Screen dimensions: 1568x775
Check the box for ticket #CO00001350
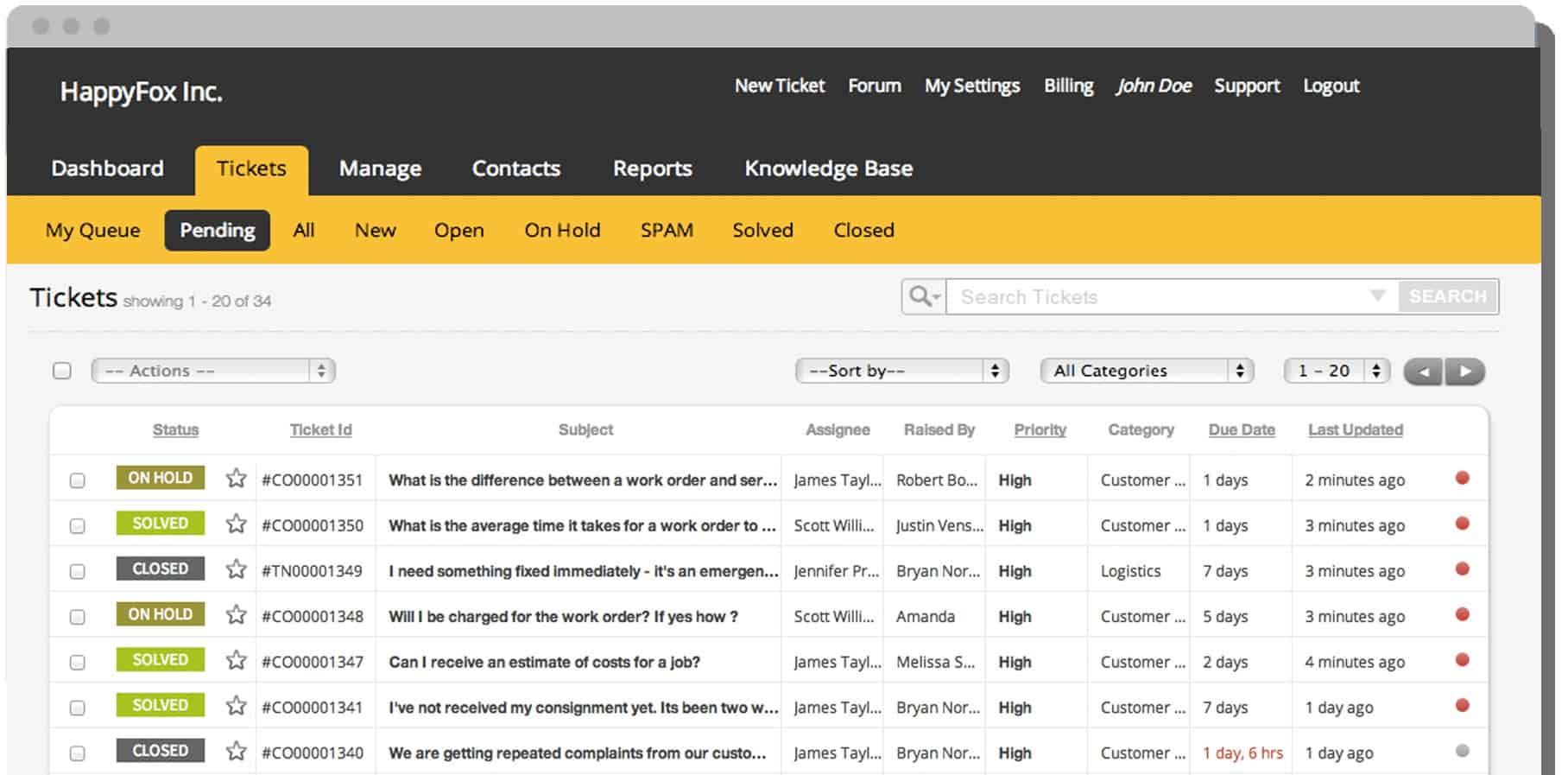coord(78,525)
